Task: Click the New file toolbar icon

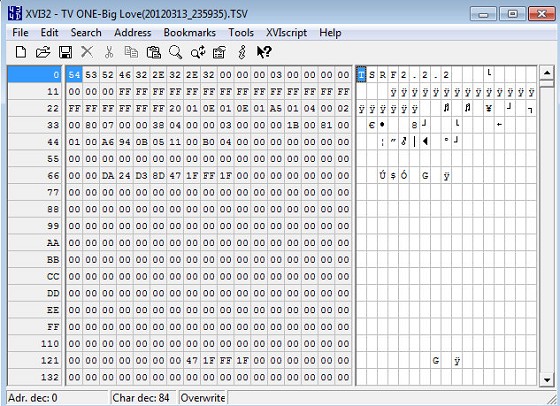Action: pyautogui.click(x=21, y=52)
